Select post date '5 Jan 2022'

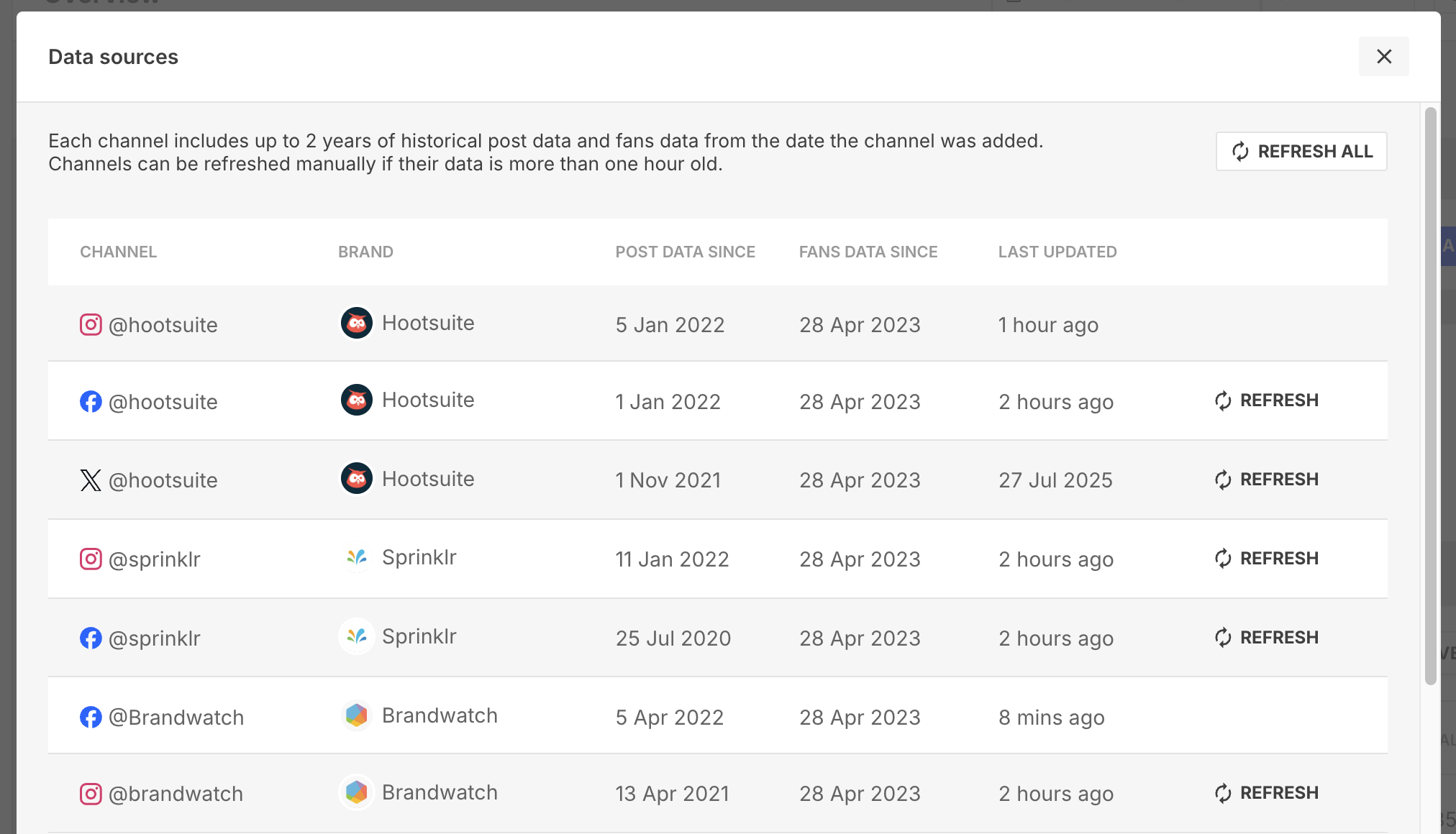(x=670, y=325)
